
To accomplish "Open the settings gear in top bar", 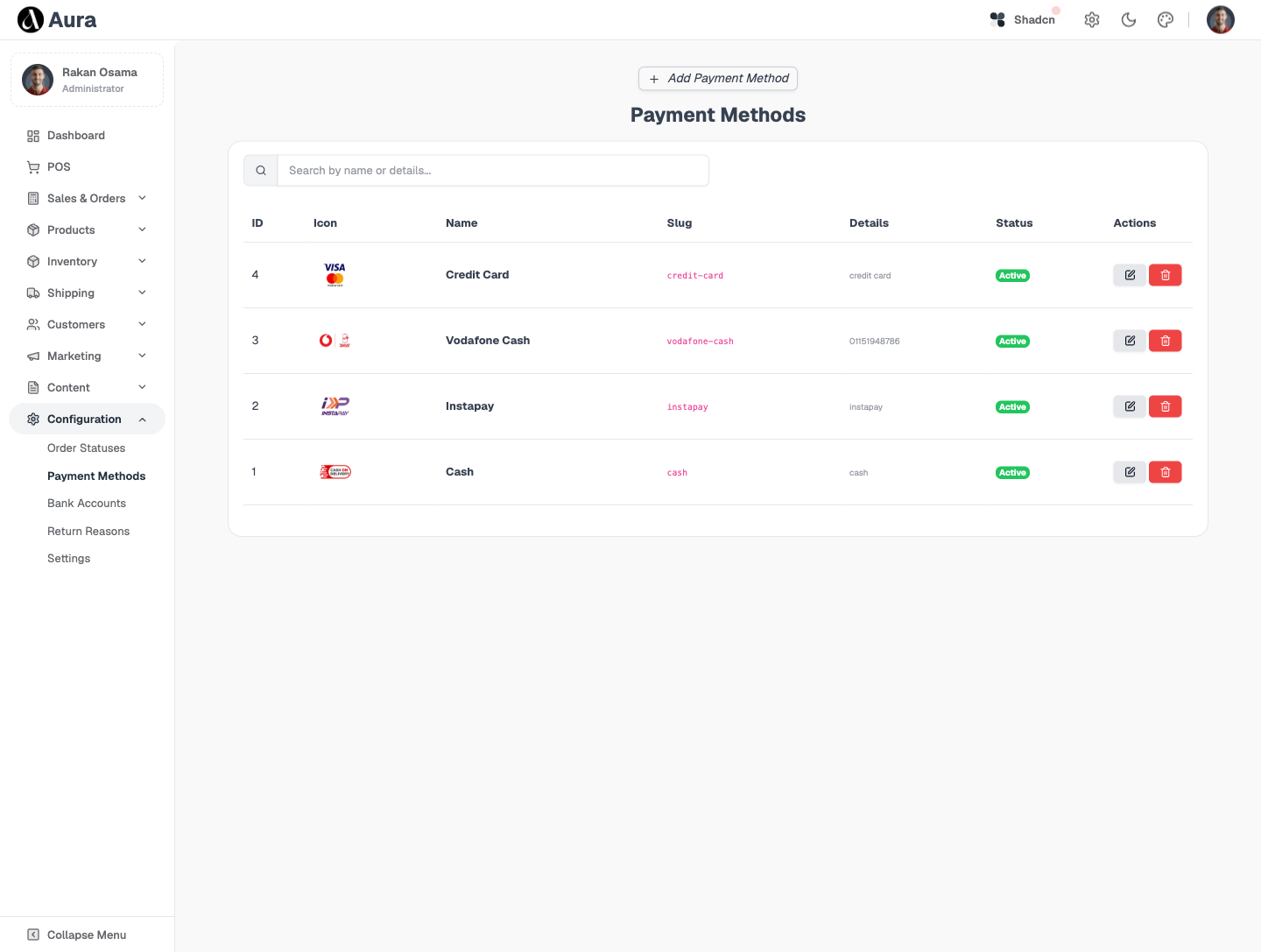I will (1092, 19).
